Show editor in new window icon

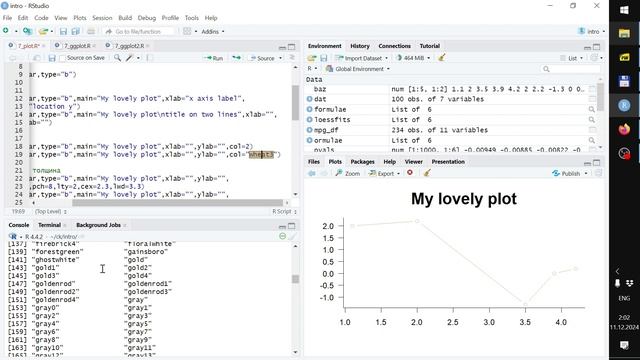[x=37, y=58]
